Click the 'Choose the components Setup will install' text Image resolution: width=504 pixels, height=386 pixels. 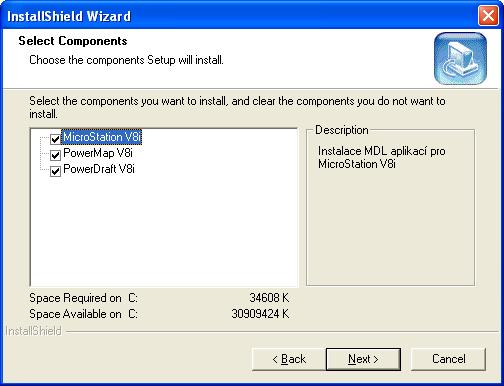coord(126,60)
